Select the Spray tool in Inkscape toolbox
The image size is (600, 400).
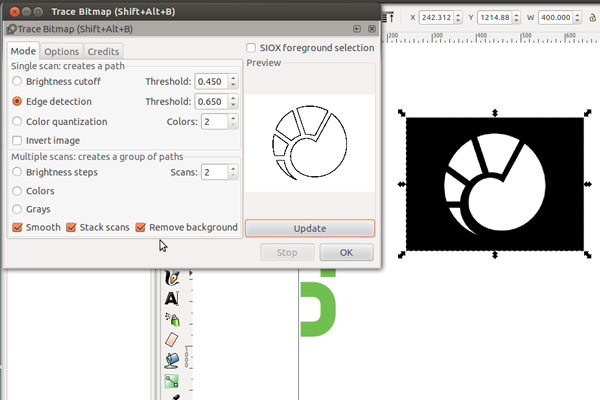point(172,319)
